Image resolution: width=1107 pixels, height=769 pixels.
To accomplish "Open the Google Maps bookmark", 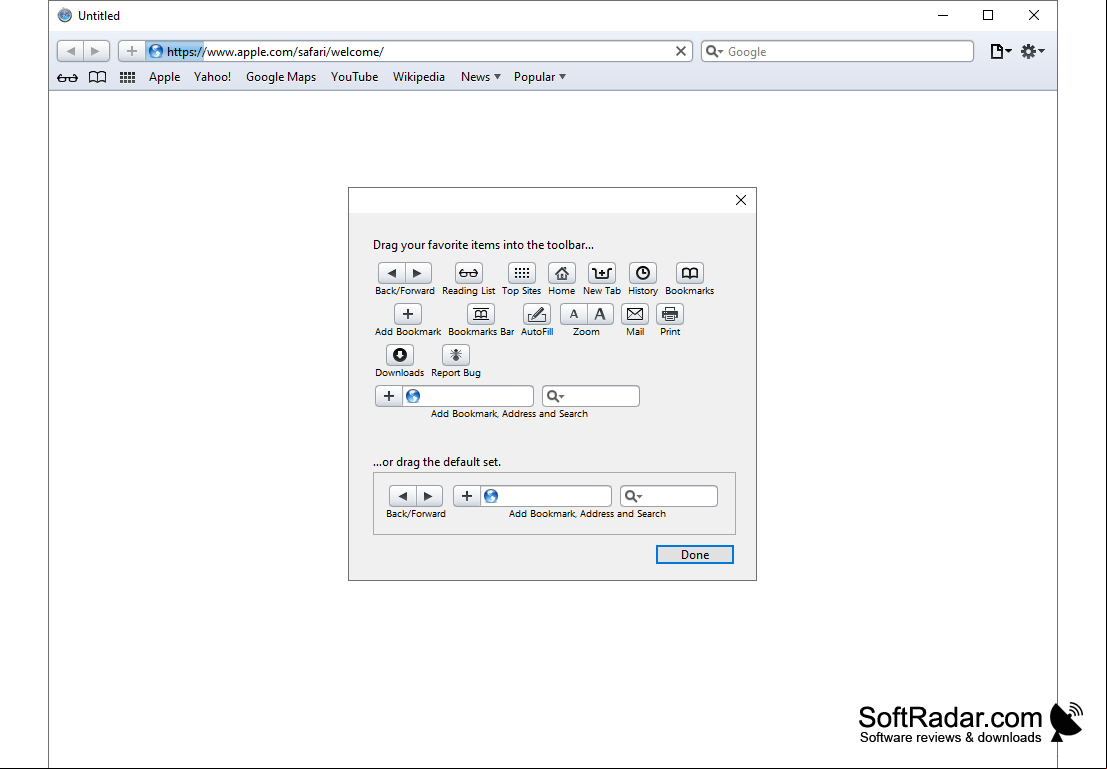I will coord(281,77).
